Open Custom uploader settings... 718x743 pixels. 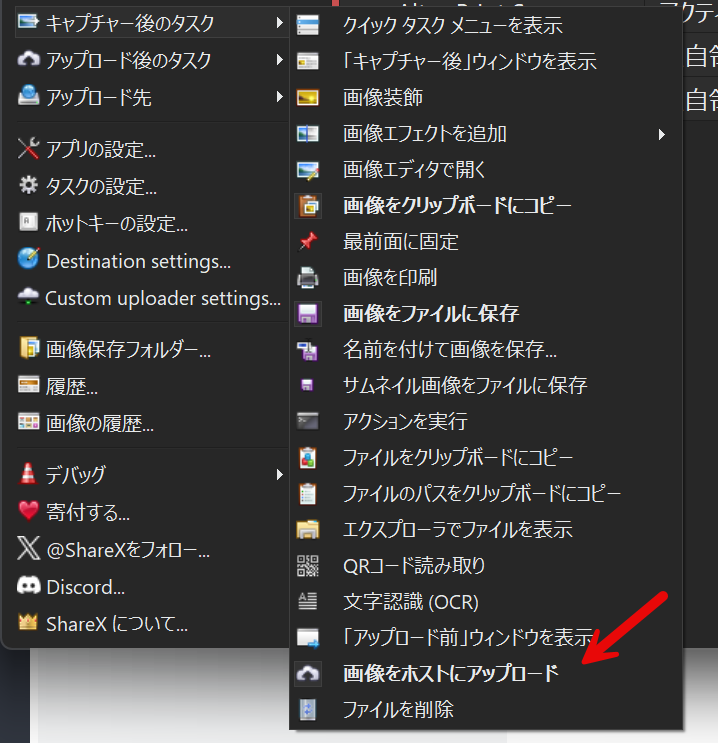point(162,298)
